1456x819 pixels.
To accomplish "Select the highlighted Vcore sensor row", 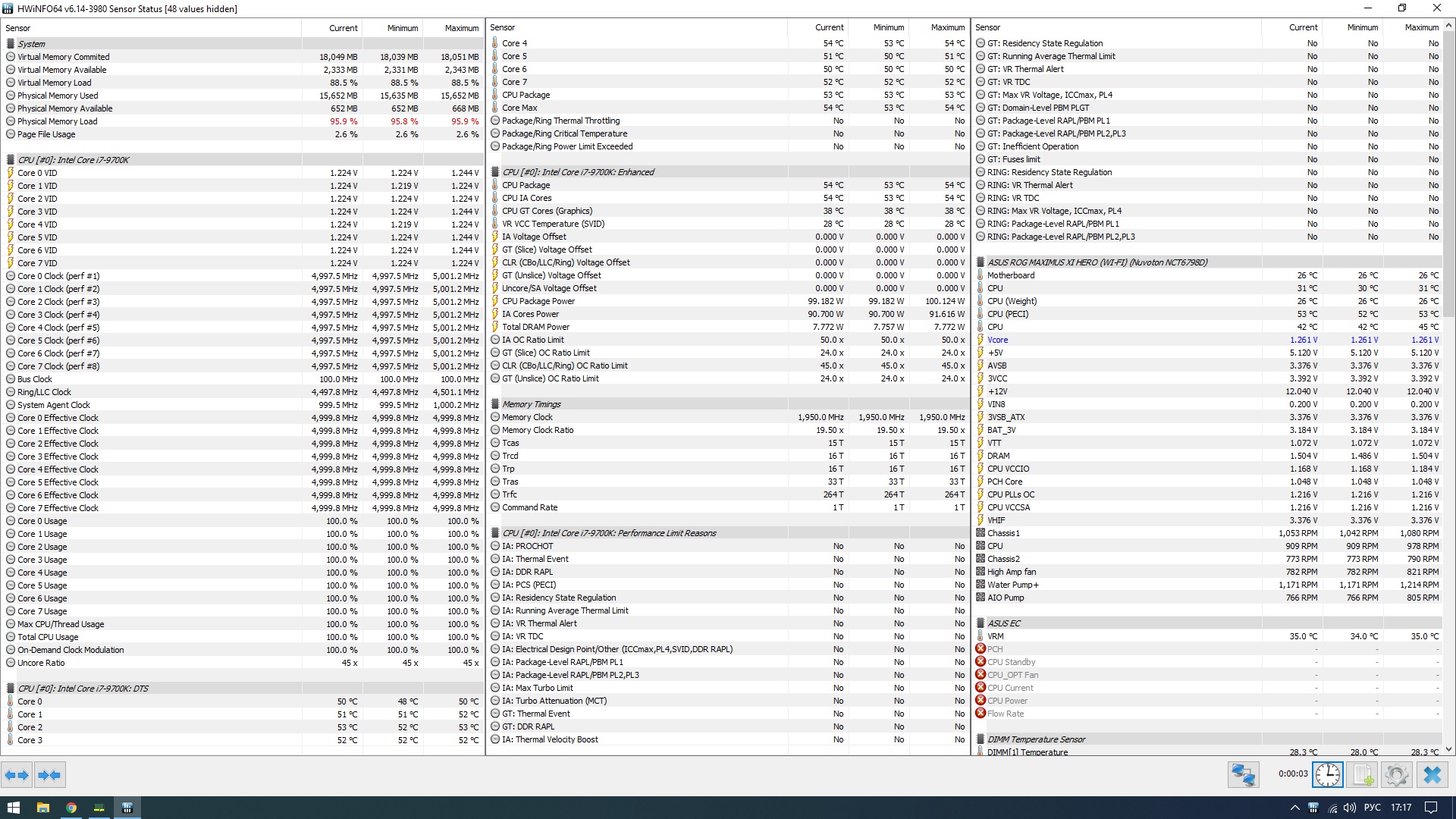I will 998,340.
